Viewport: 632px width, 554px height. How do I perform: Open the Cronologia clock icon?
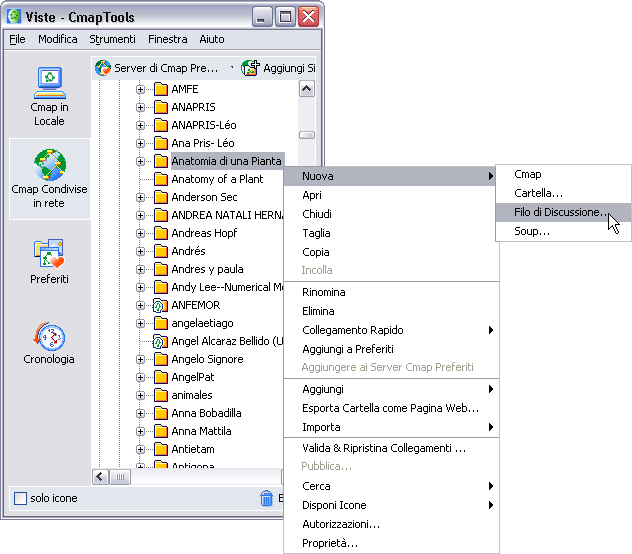(x=49, y=336)
